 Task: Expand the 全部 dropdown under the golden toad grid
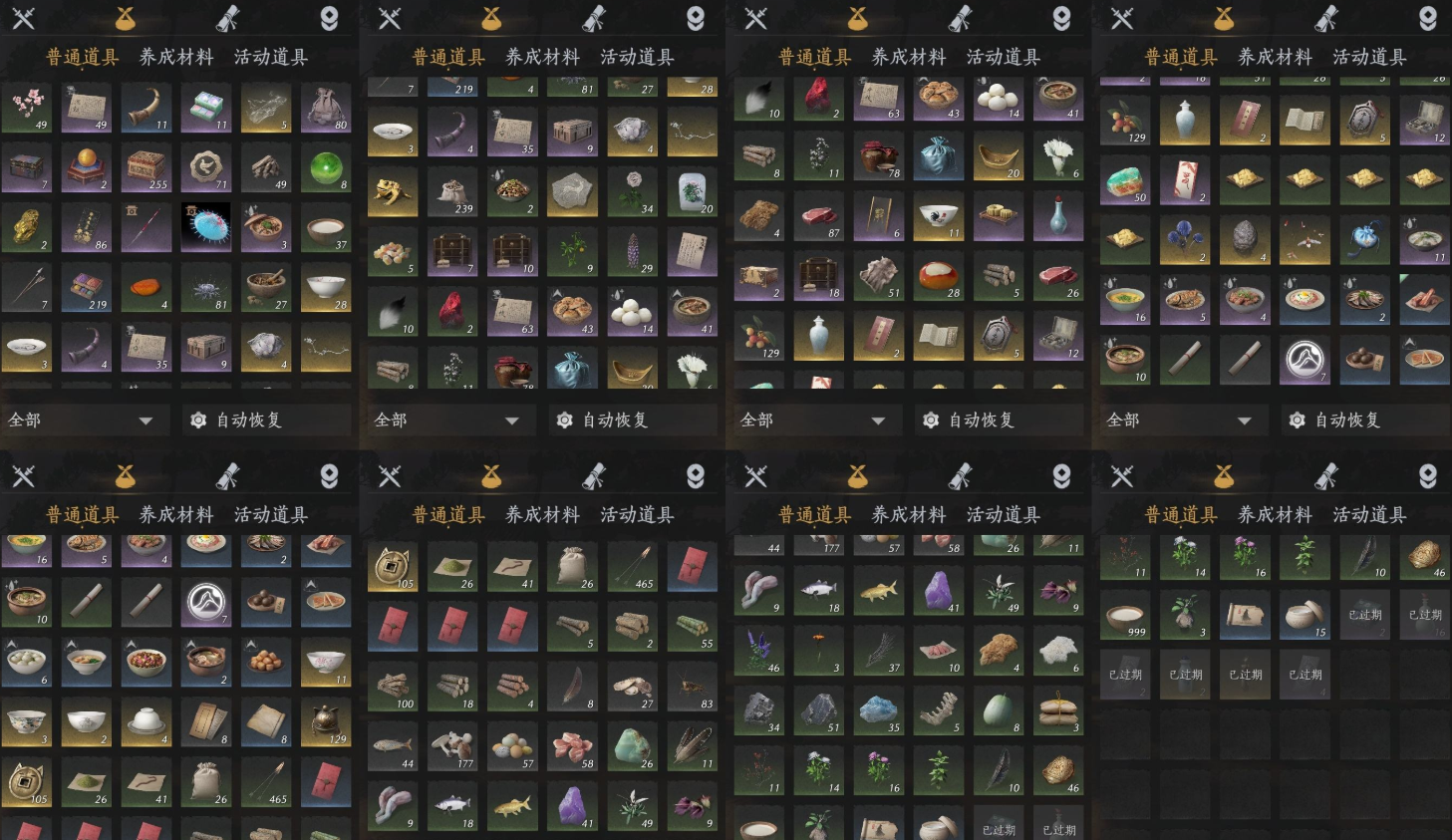click(x=446, y=420)
